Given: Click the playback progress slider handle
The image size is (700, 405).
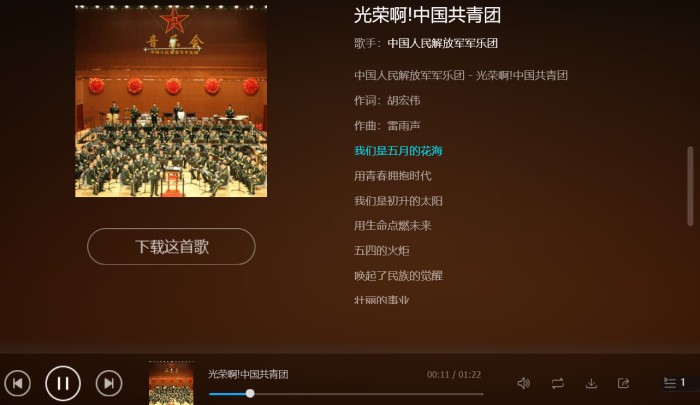Looking at the screenshot, I should [250, 393].
